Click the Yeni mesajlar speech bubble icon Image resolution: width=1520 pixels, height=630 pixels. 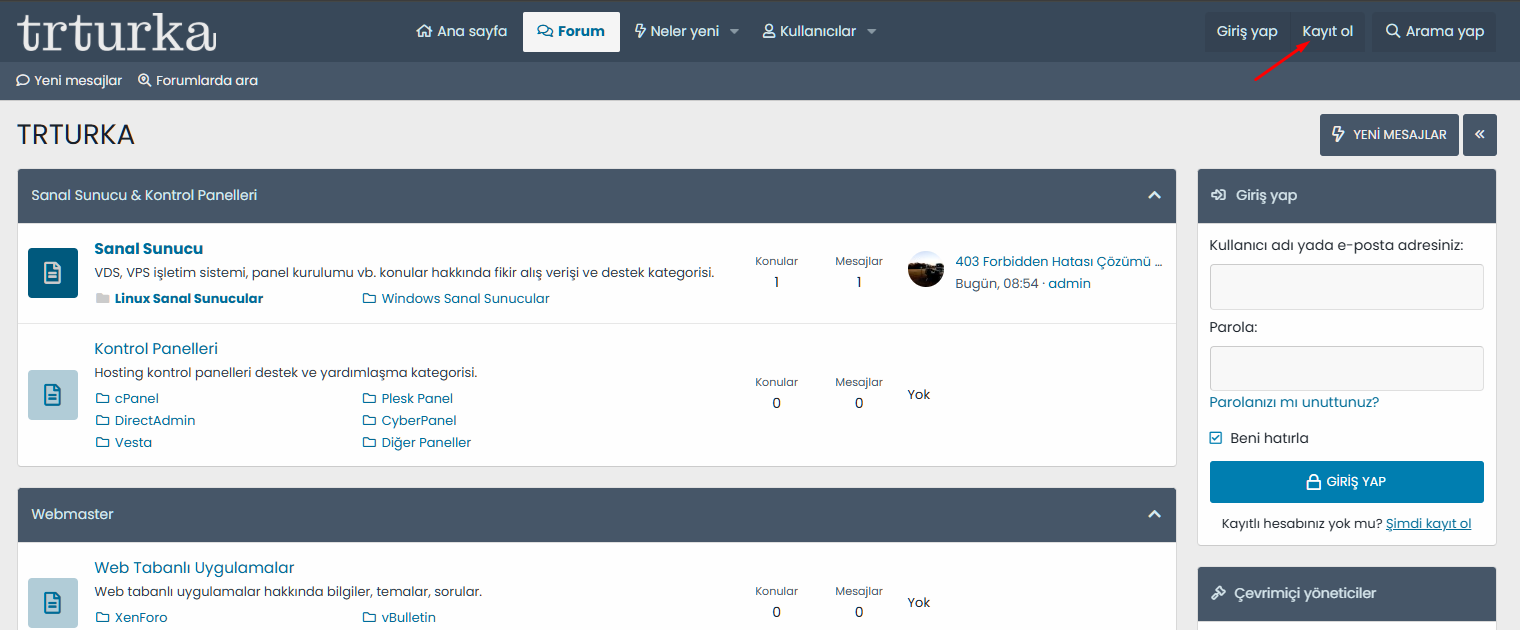20,80
